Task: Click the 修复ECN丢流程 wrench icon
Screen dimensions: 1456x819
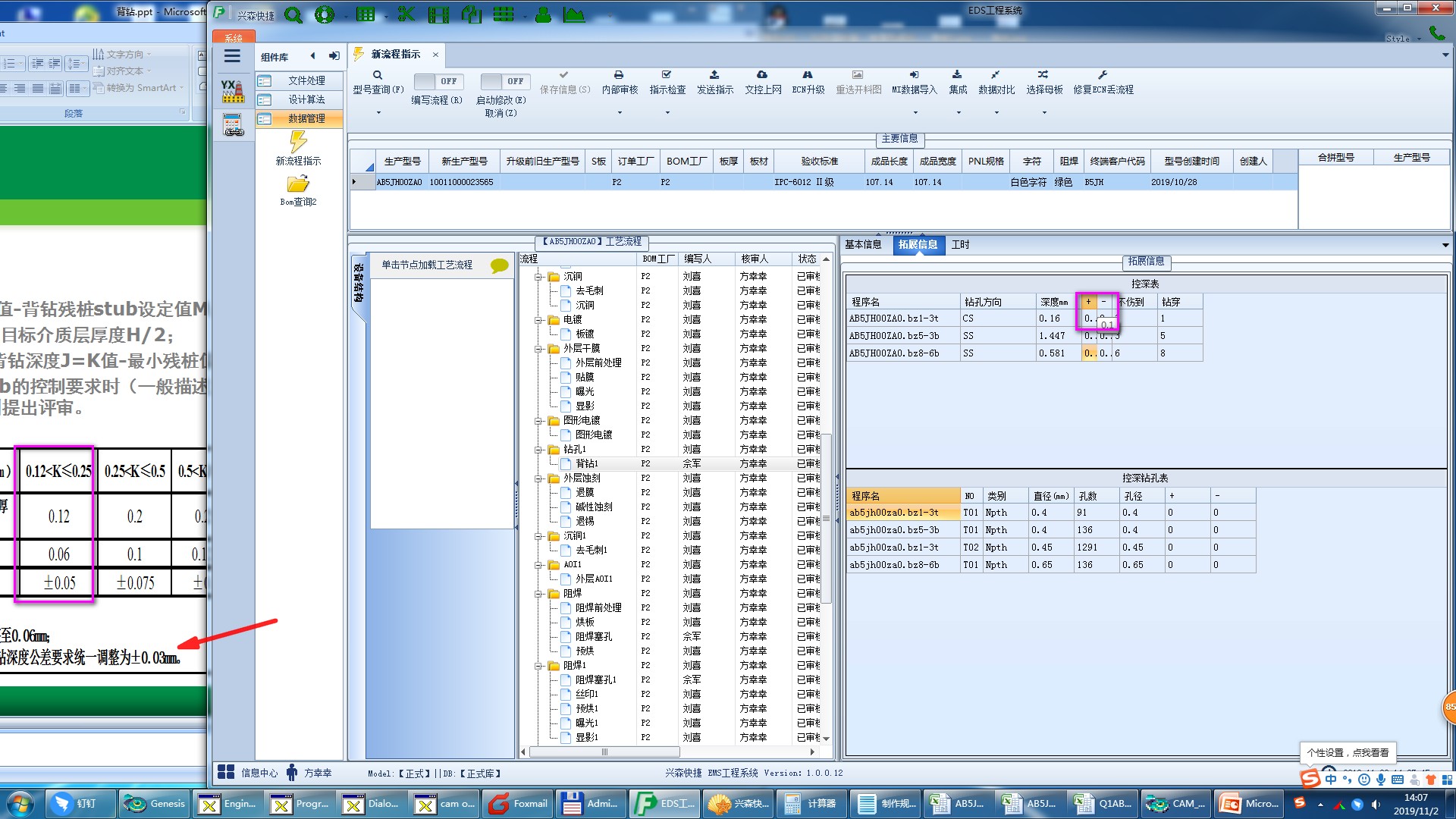Action: 1103,75
